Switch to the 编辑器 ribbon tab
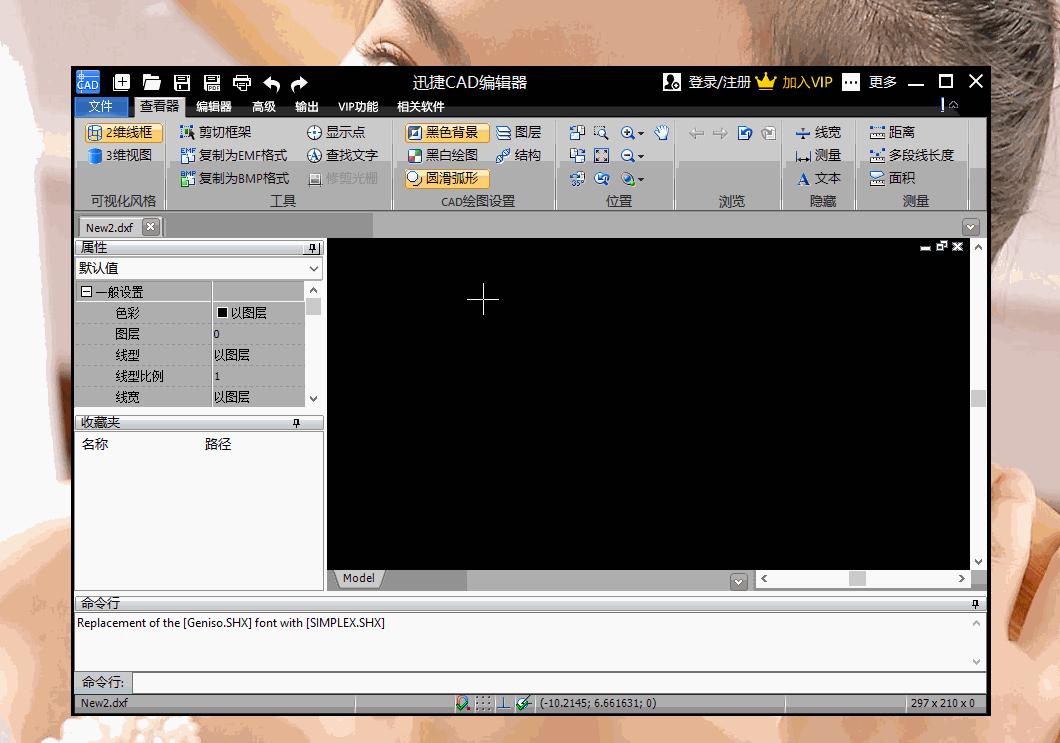 coord(213,107)
